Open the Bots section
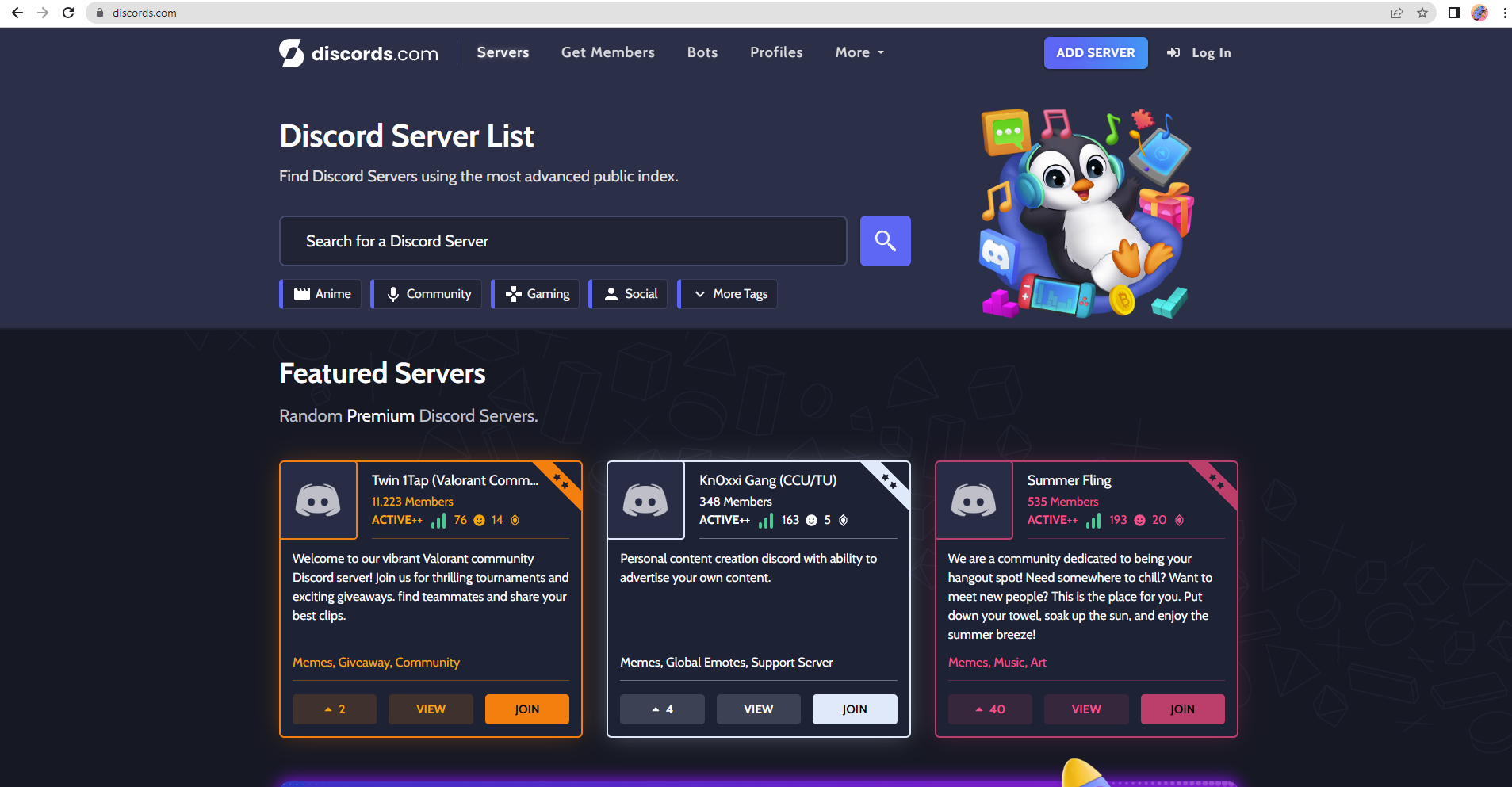The image size is (1512, 787). (x=702, y=52)
